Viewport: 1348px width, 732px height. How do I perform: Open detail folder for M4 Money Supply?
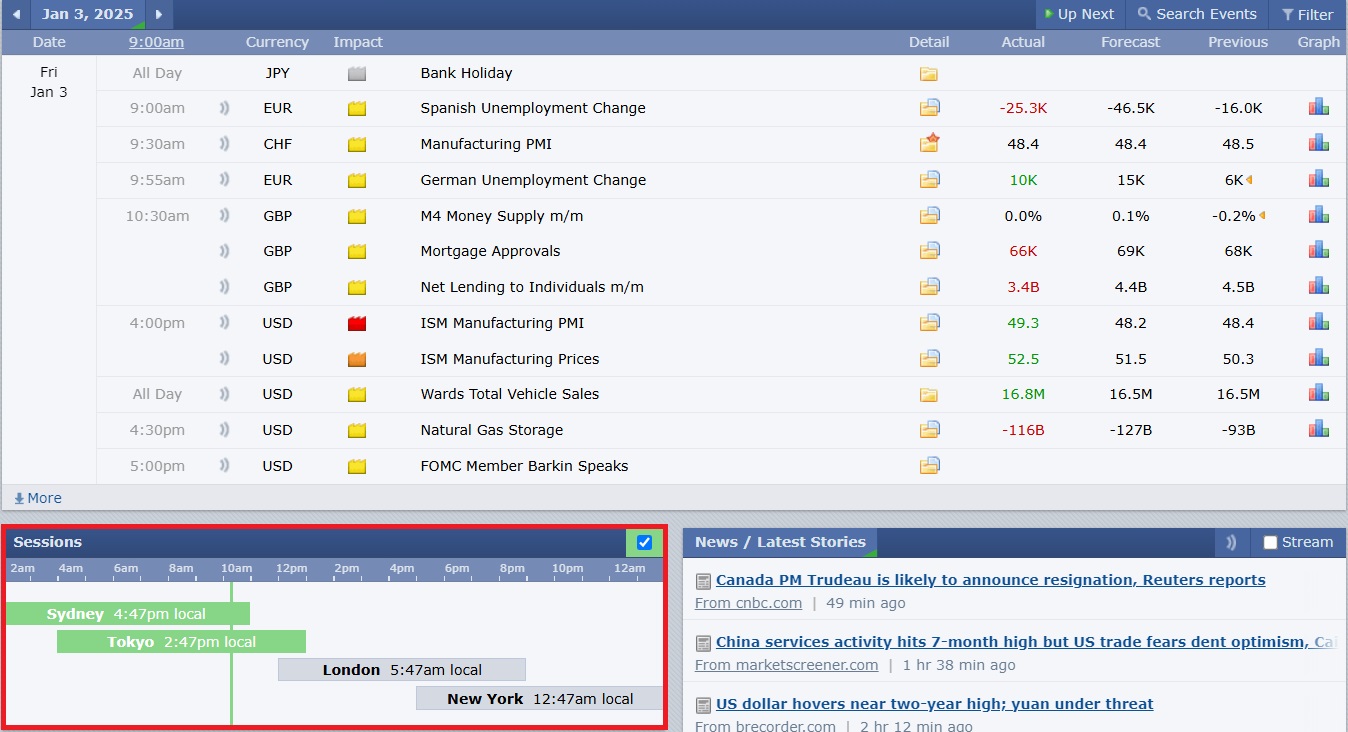pyautogui.click(x=930, y=216)
